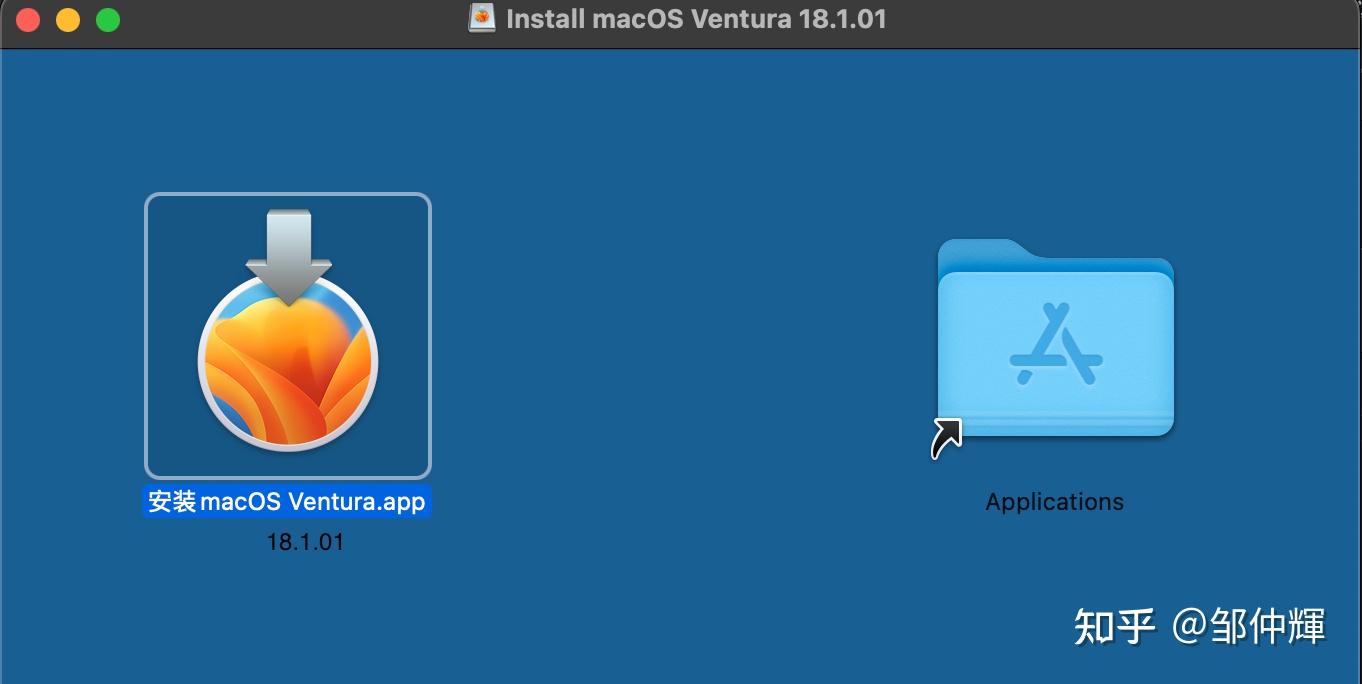Image resolution: width=1362 pixels, height=684 pixels.
Task: Click the 安装 macOS Ventura.app file name
Action: click(x=287, y=501)
